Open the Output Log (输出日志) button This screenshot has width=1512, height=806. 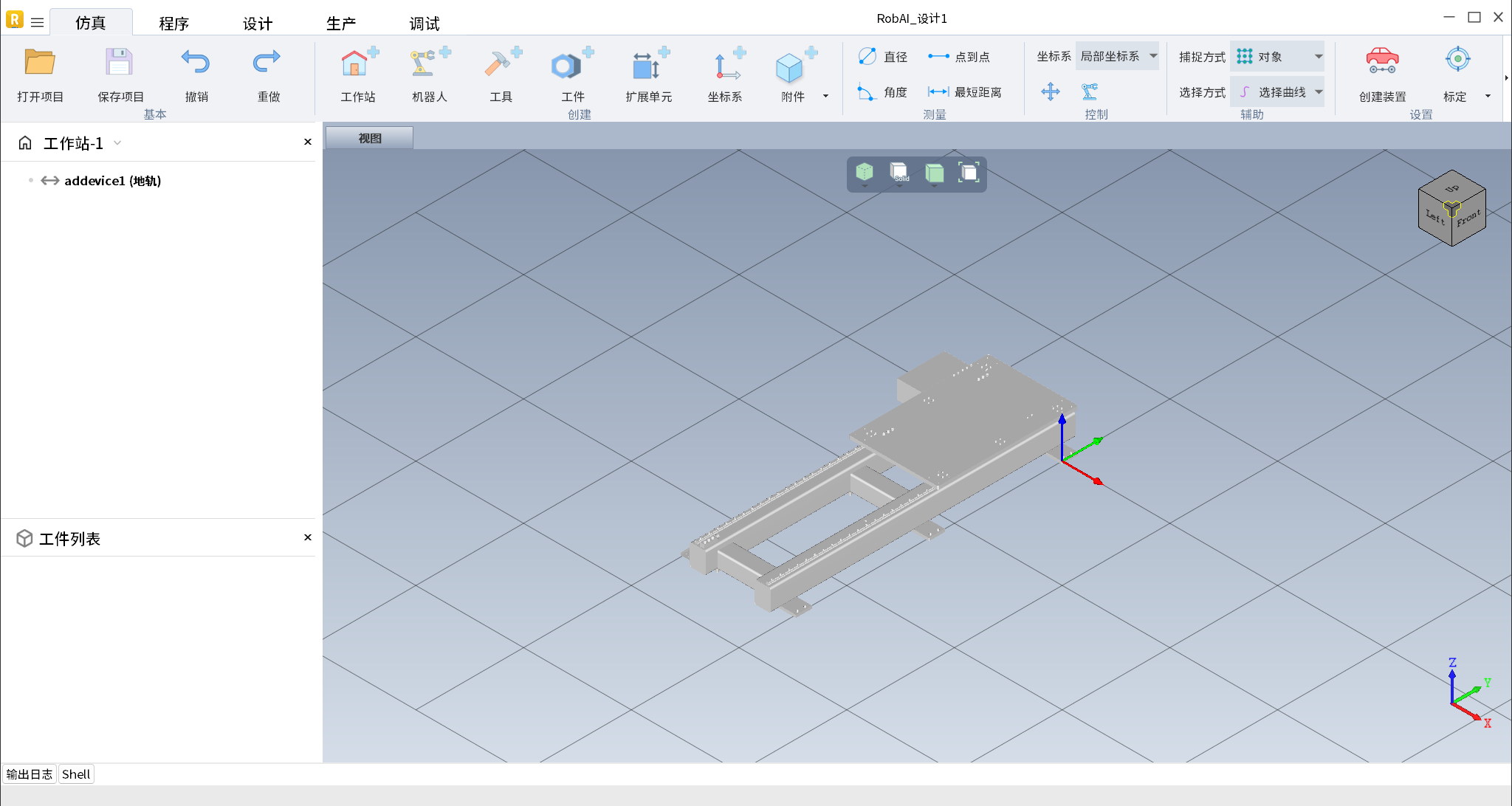point(30,774)
